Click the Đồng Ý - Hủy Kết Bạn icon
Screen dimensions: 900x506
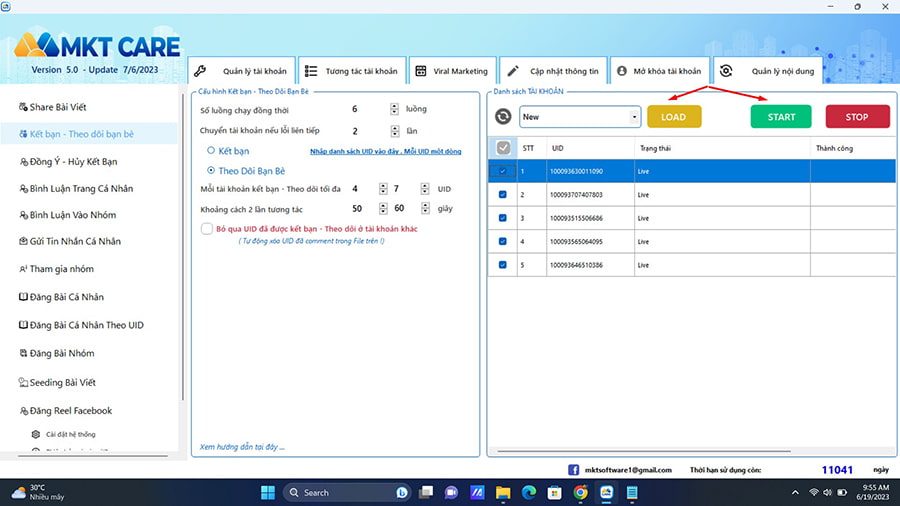pyautogui.click(x=24, y=162)
